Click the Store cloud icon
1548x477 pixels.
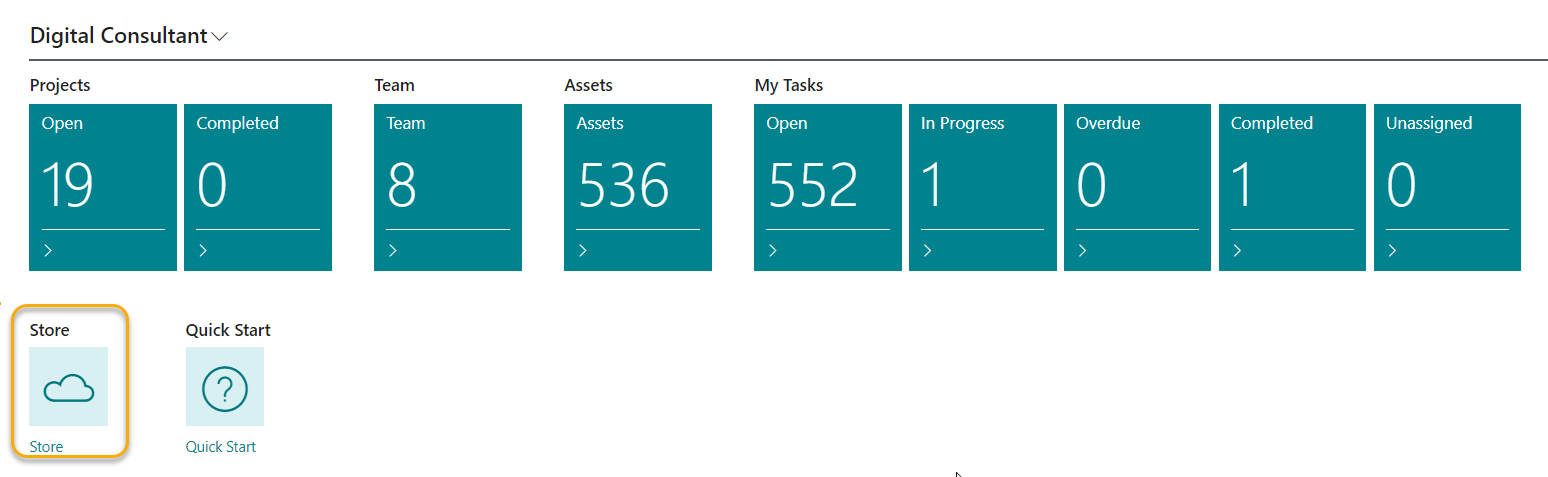coord(69,387)
